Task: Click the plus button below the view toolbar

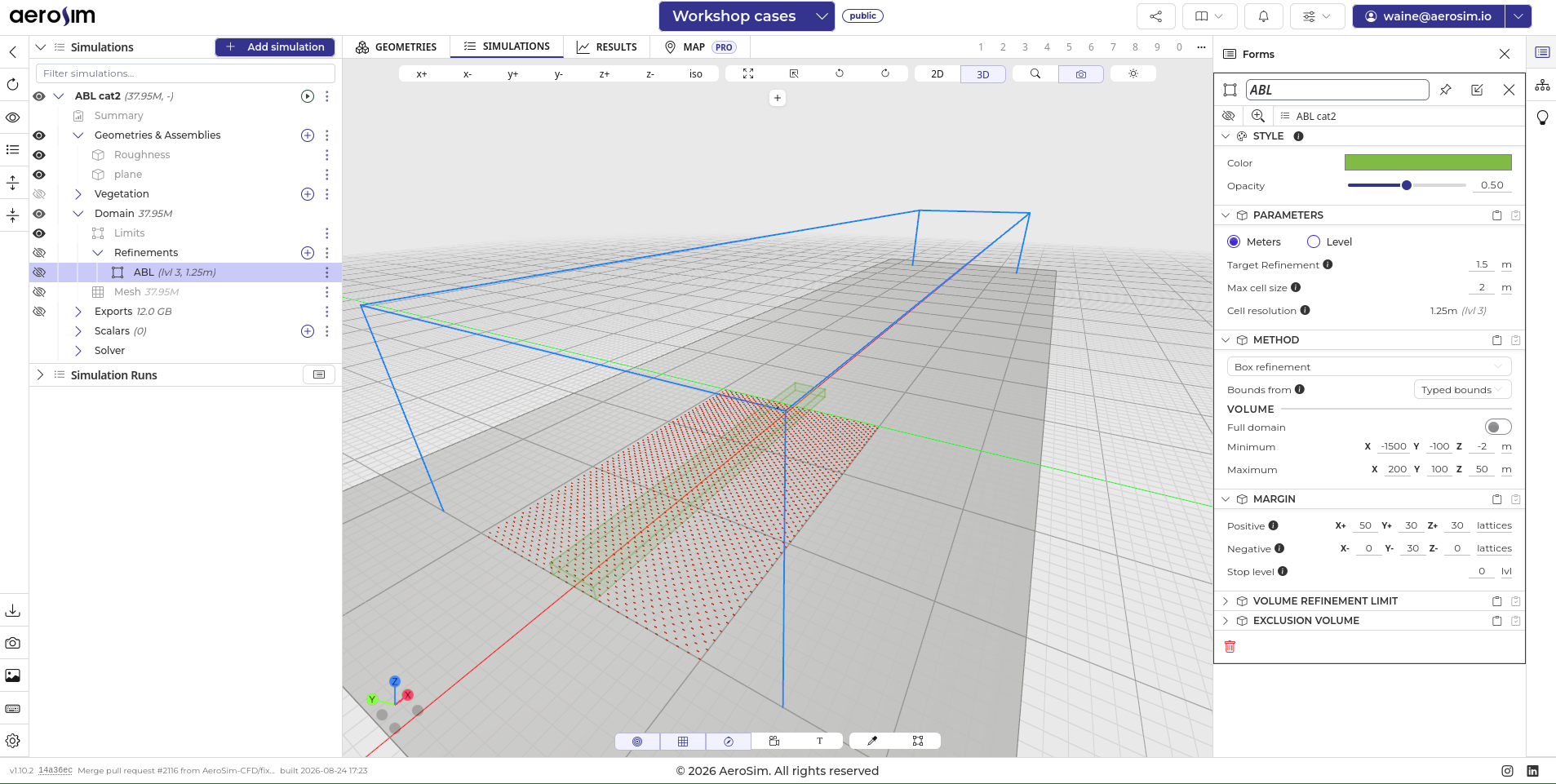Action: click(x=778, y=98)
